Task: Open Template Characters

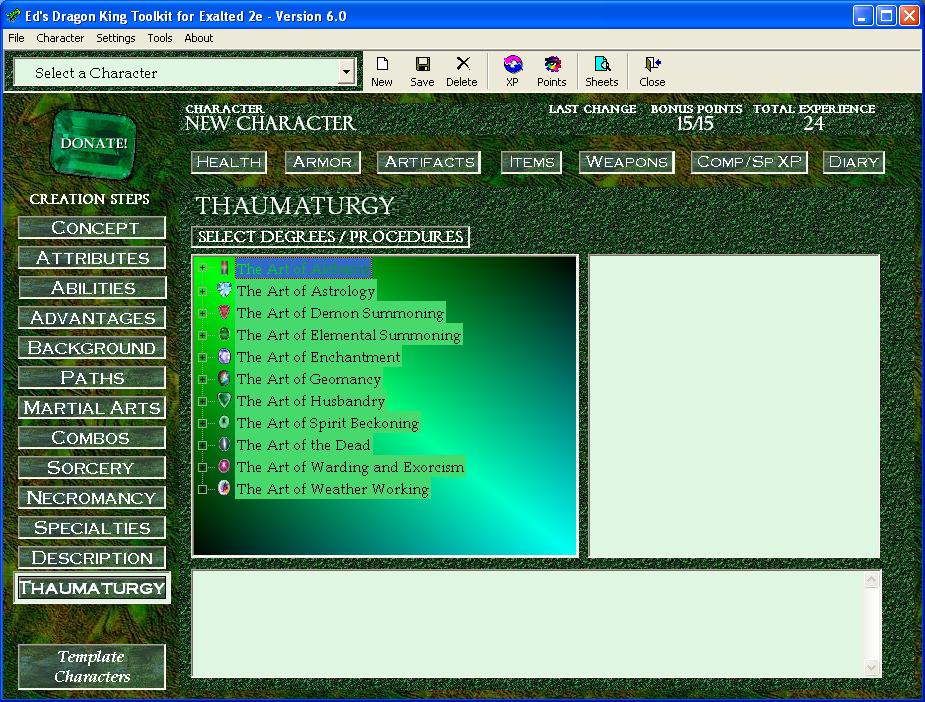Action: click(92, 667)
